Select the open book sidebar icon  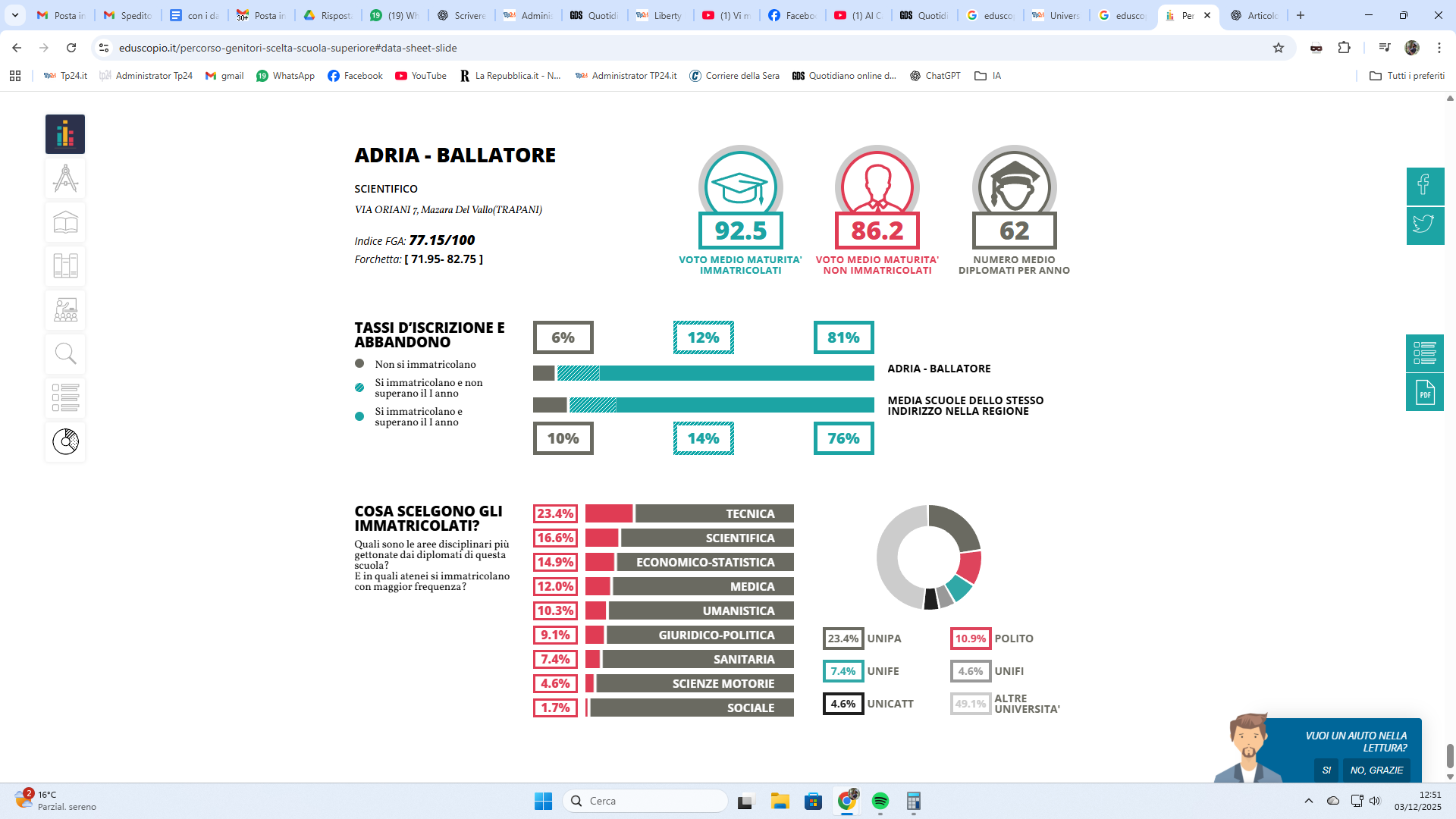tap(65, 223)
